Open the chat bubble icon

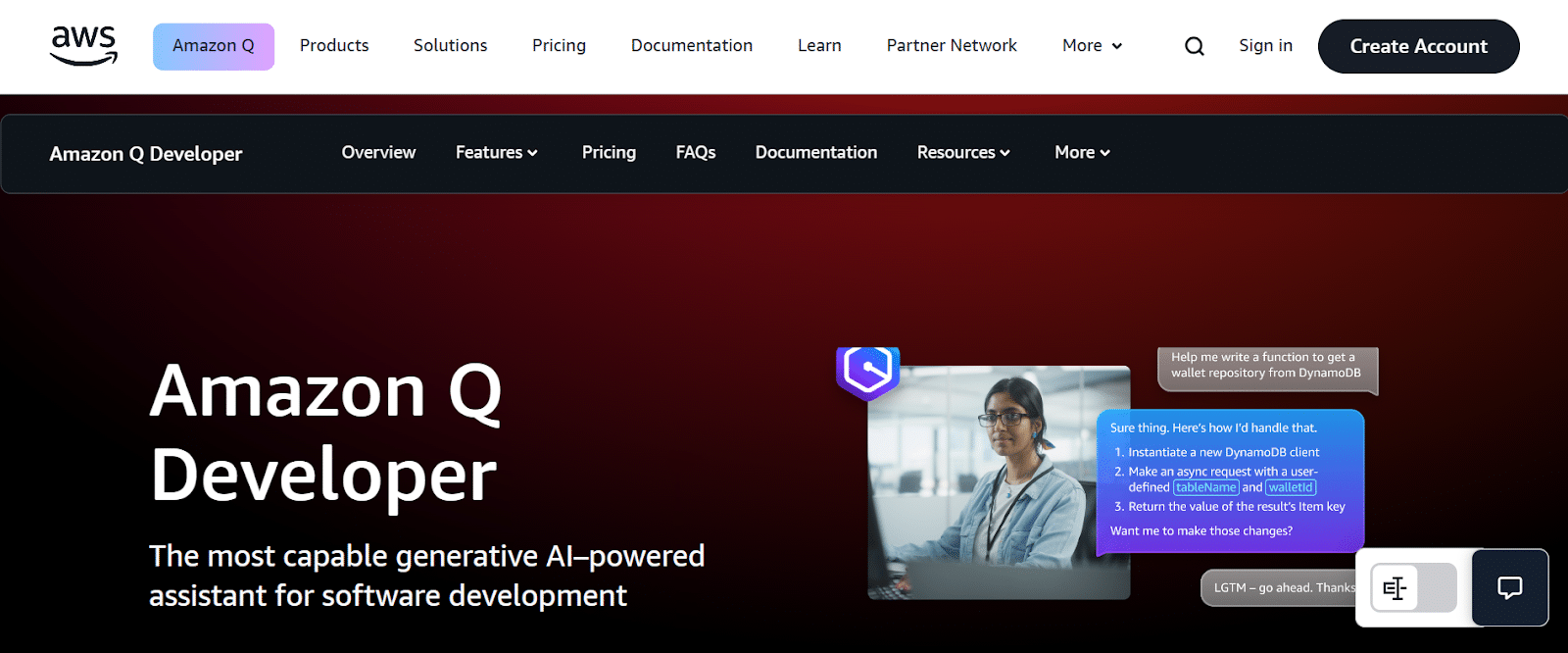(x=1510, y=587)
